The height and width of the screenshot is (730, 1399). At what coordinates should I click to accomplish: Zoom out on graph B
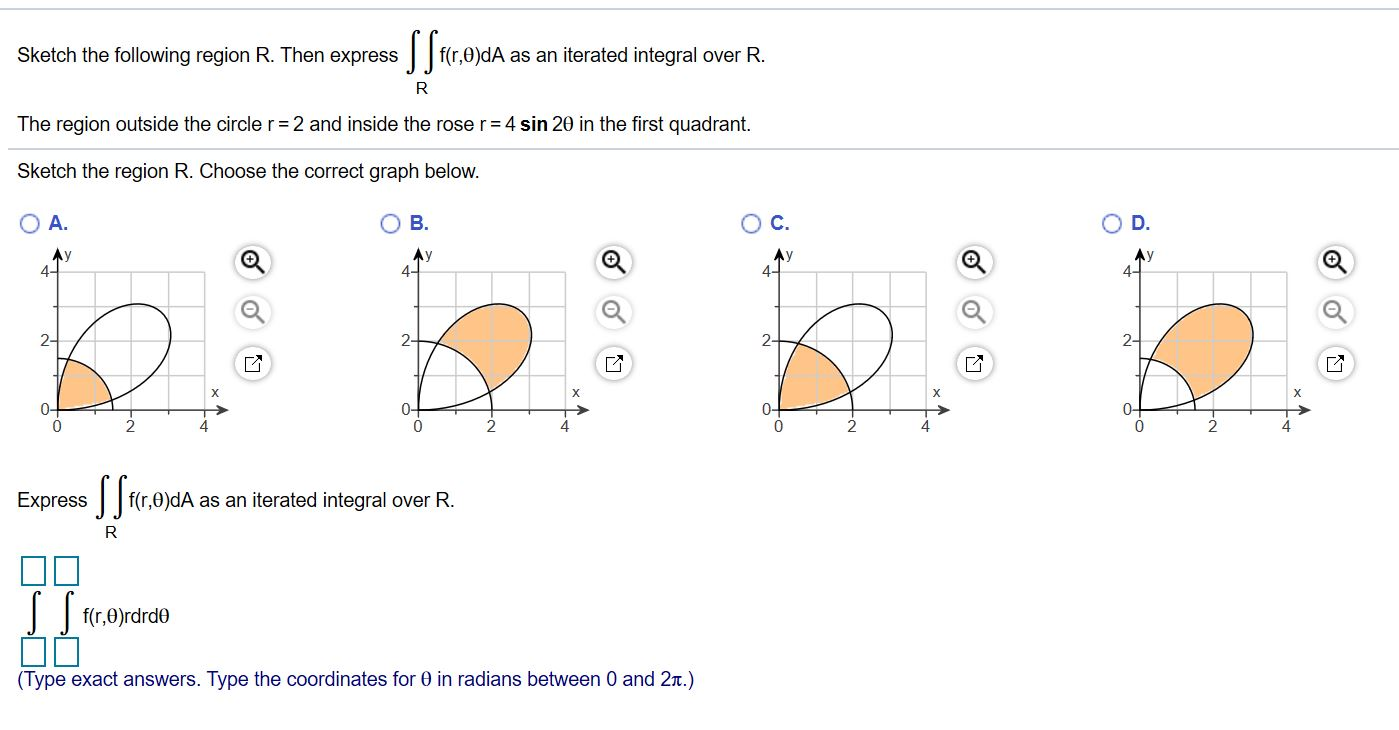coord(614,312)
